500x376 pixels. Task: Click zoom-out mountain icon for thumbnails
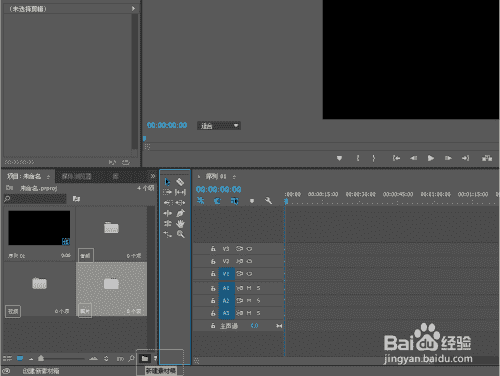point(31,359)
